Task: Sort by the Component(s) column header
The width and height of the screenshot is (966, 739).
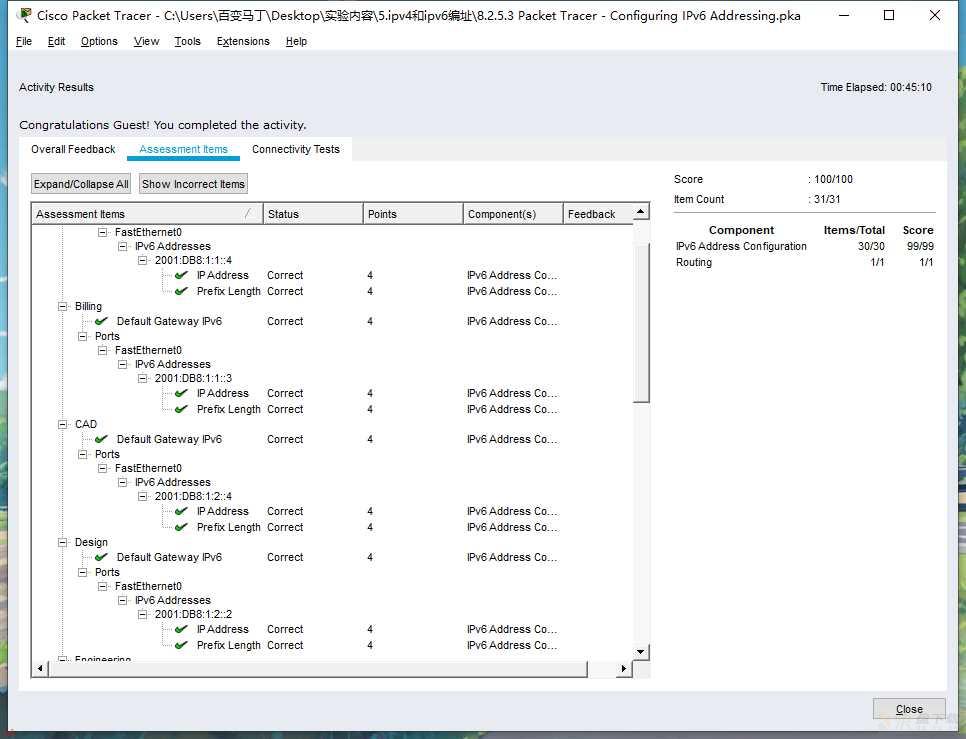Action: point(513,214)
